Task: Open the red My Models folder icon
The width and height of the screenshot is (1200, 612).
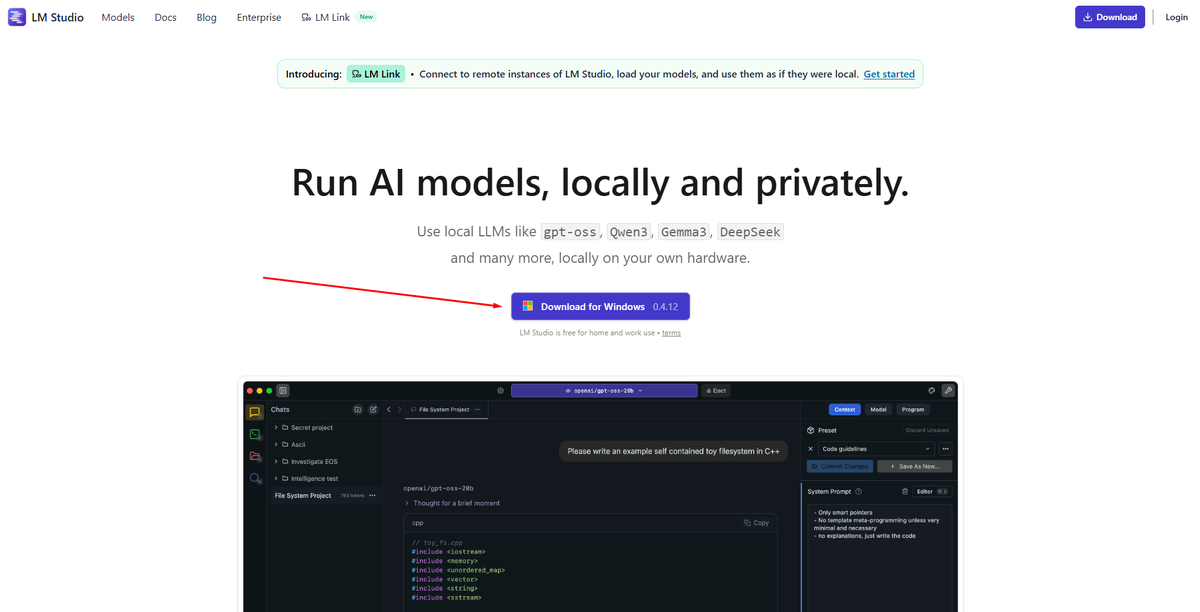Action: point(255,456)
